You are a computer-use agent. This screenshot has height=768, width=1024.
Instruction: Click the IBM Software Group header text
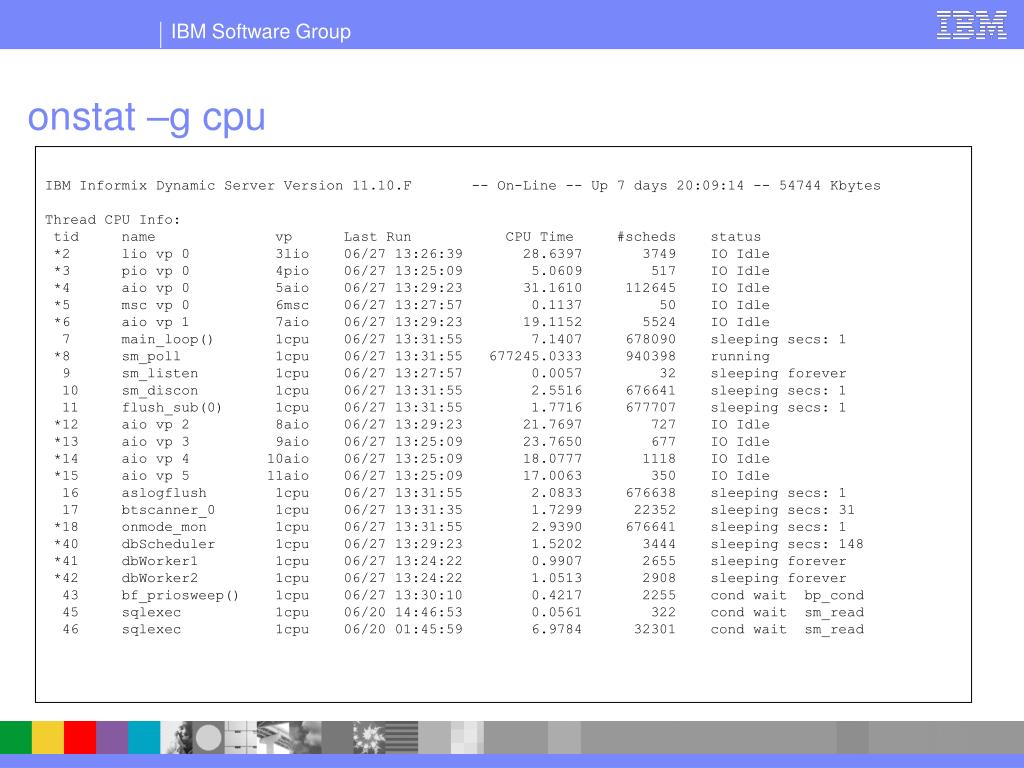click(x=261, y=31)
